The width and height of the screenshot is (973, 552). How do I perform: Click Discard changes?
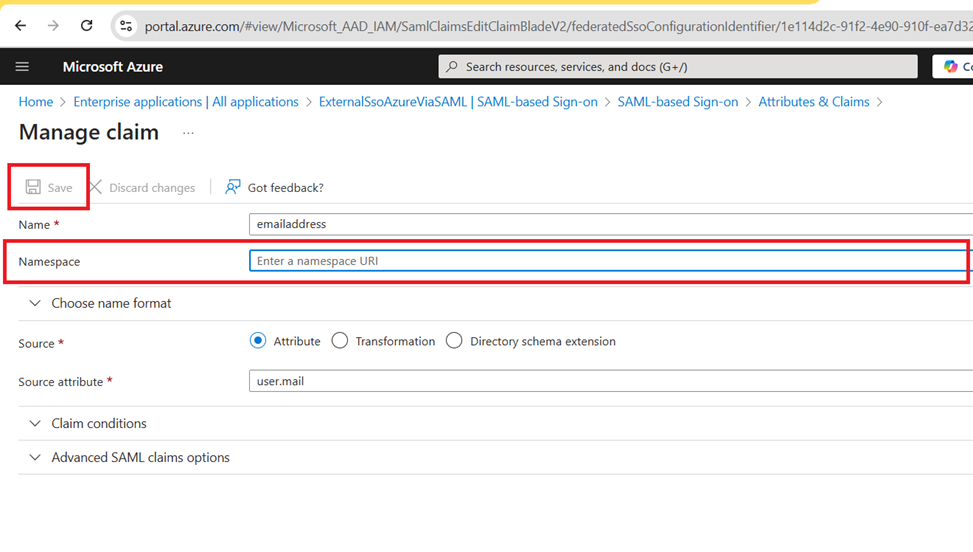(142, 187)
